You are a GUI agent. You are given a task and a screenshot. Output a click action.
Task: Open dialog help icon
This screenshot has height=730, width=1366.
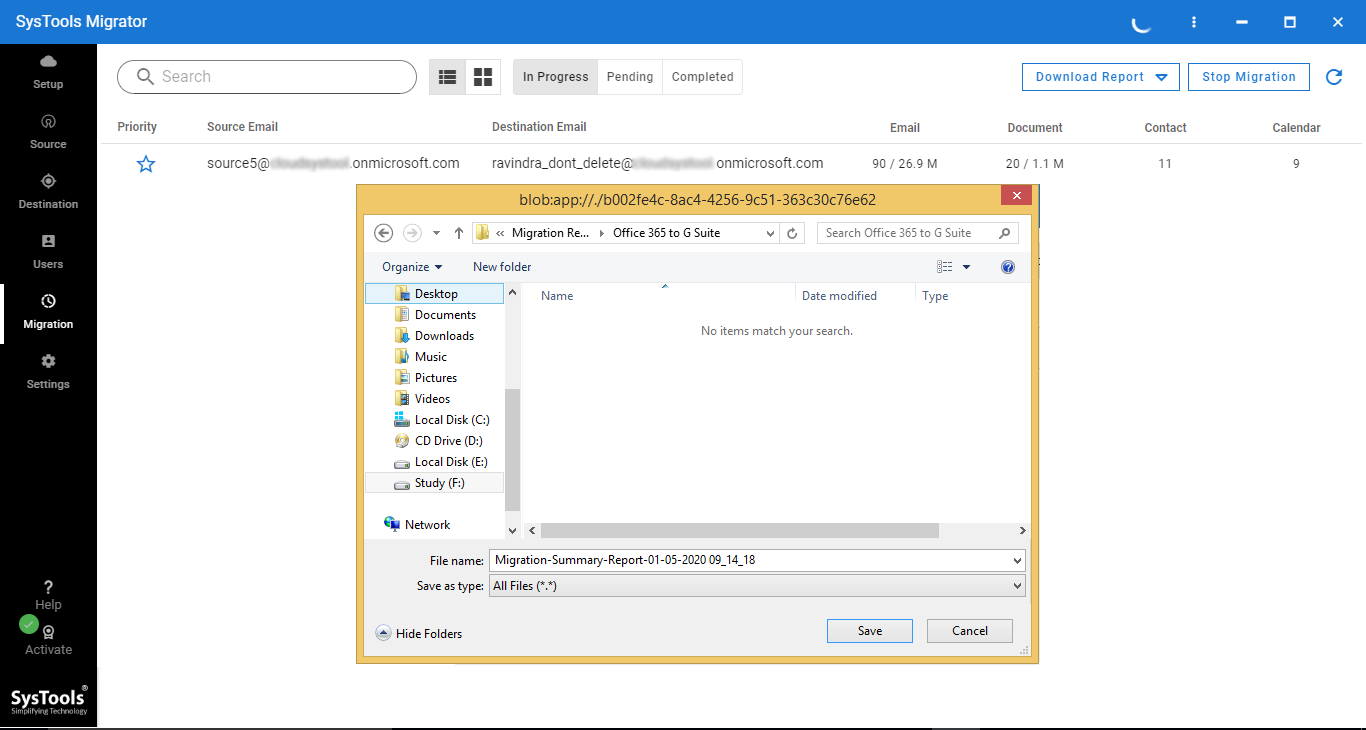1008,267
